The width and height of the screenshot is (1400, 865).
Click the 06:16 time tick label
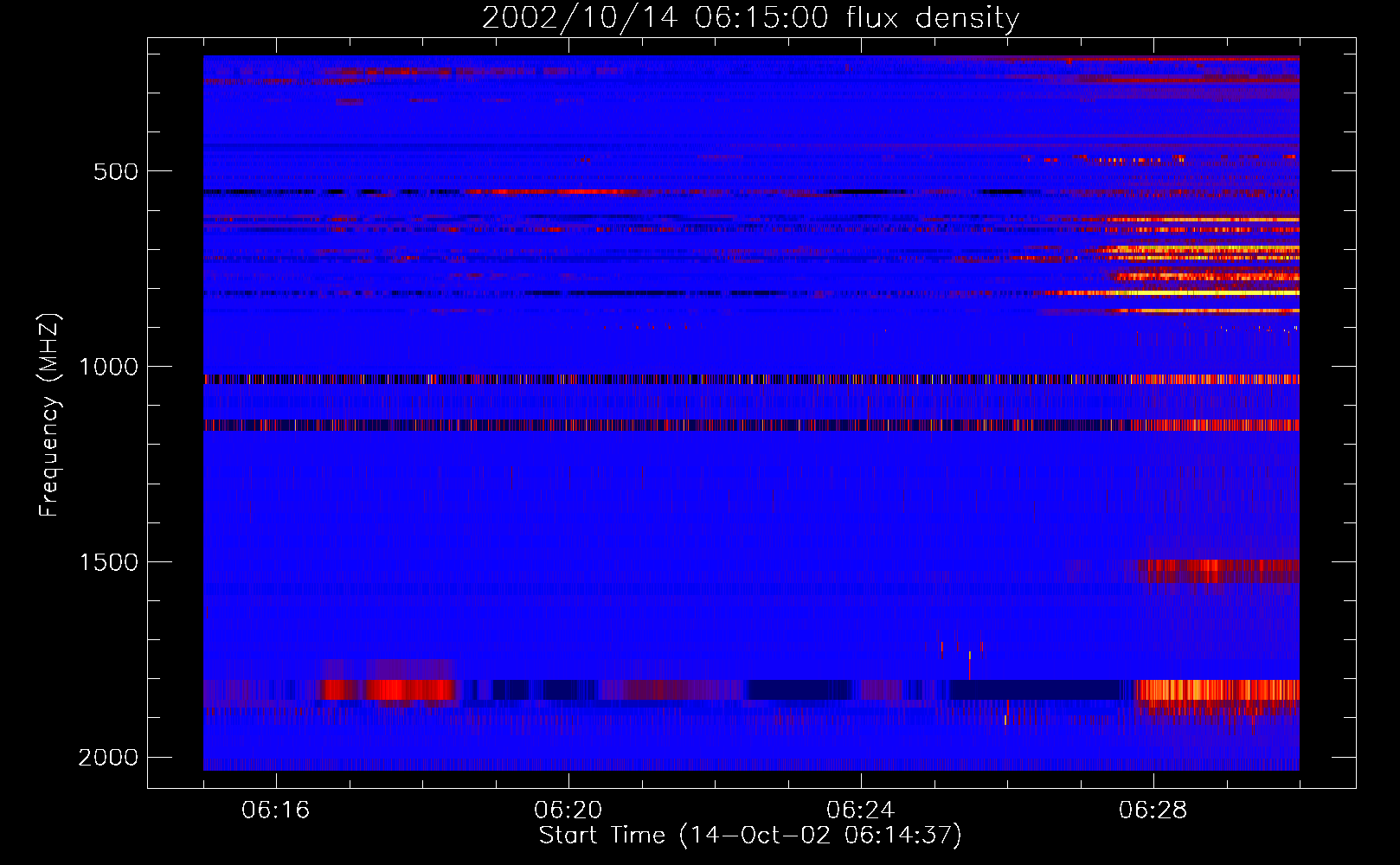tap(276, 811)
